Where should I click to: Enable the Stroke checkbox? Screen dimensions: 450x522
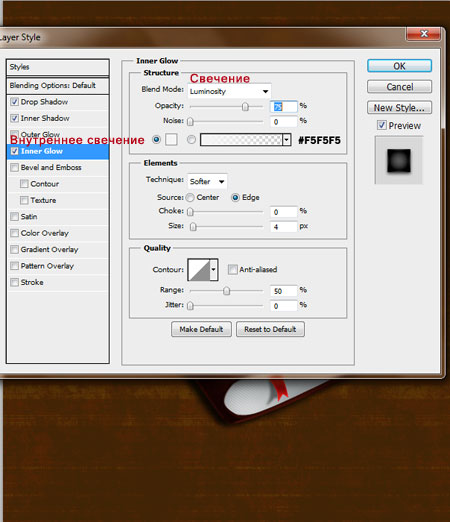(14, 282)
